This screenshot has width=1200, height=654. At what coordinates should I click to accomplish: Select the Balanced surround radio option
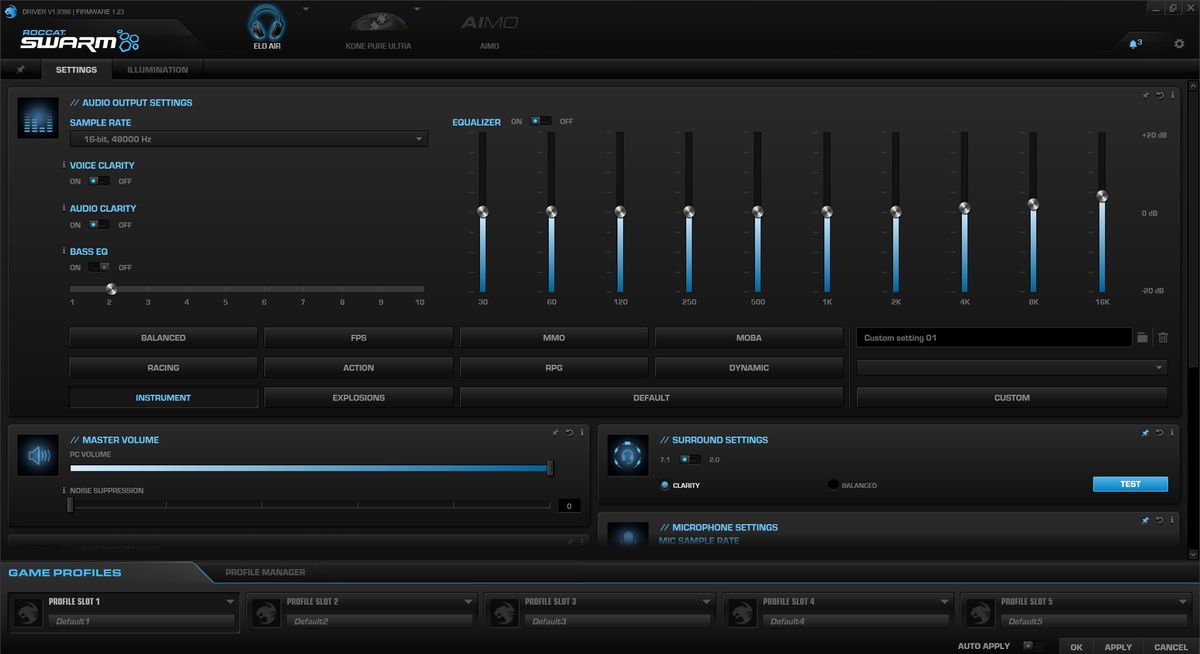pyautogui.click(x=833, y=485)
